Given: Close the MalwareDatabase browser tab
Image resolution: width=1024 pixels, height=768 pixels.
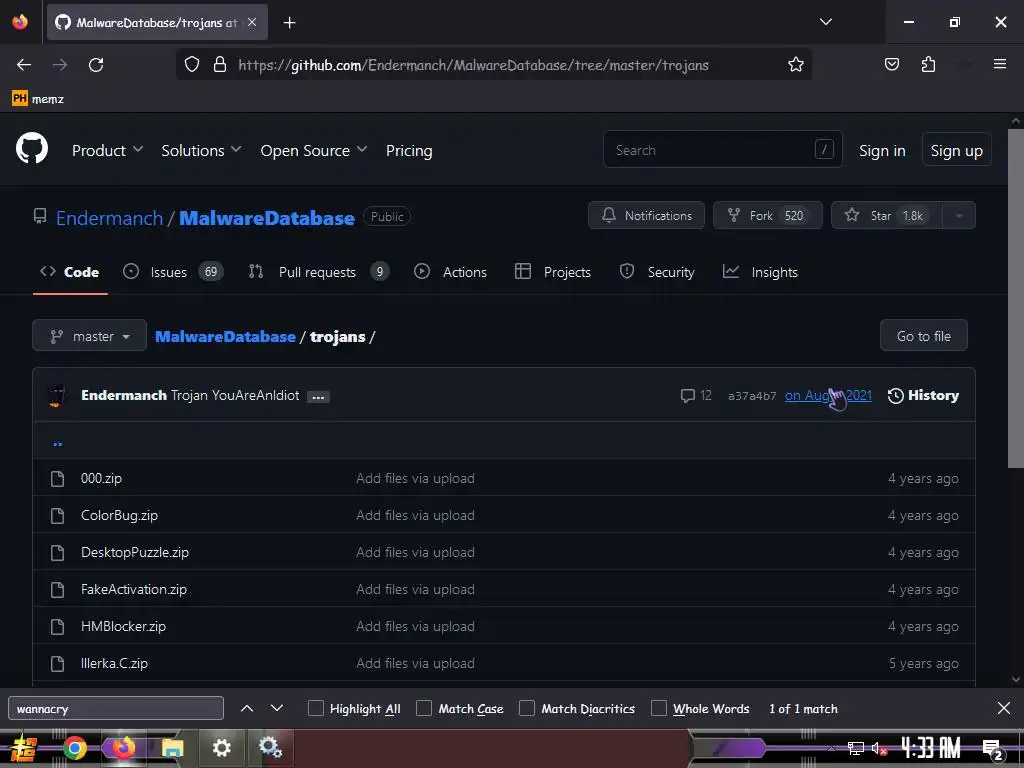Looking at the screenshot, I should click(x=252, y=22).
